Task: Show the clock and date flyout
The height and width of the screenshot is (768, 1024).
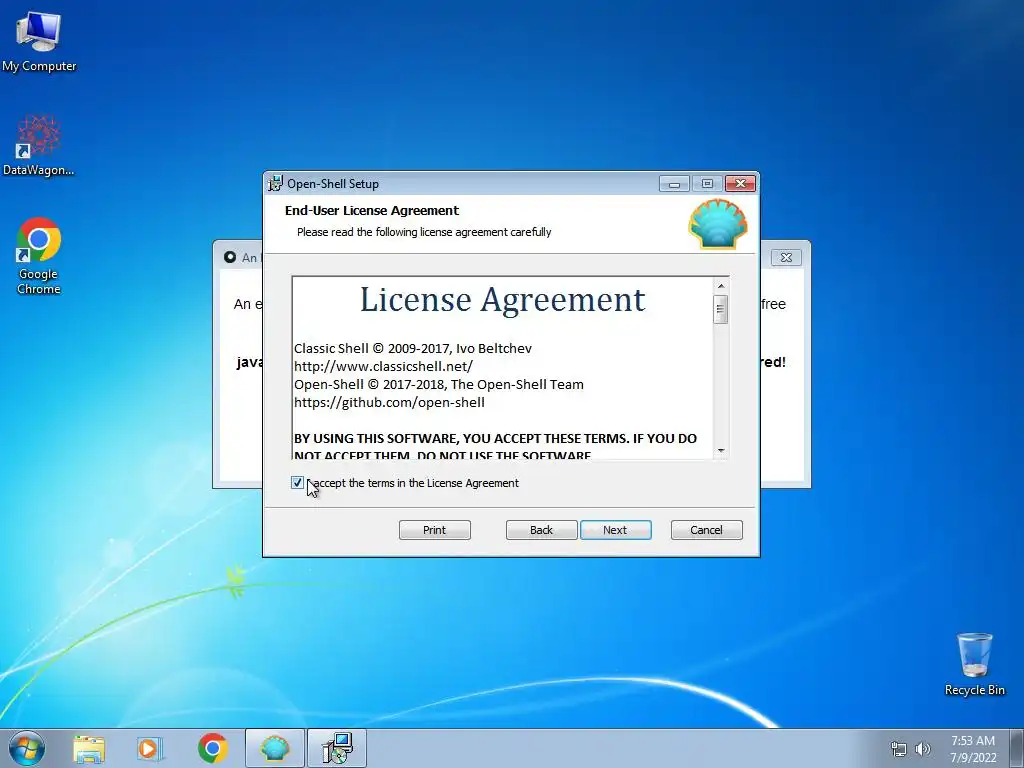Action: coord(973,749)
